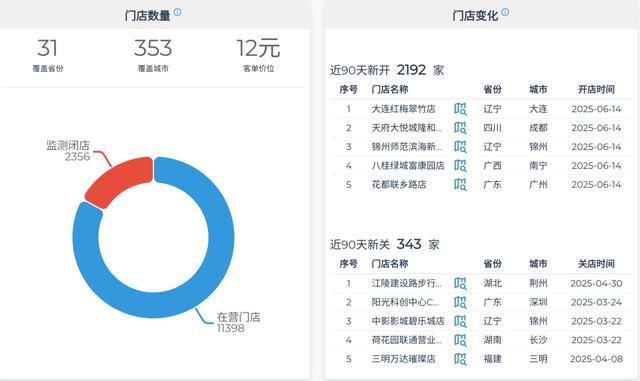Click info icon beside 门店变化 title
Viewport: 640px width, 381px height.
click(x=505, y=12)
